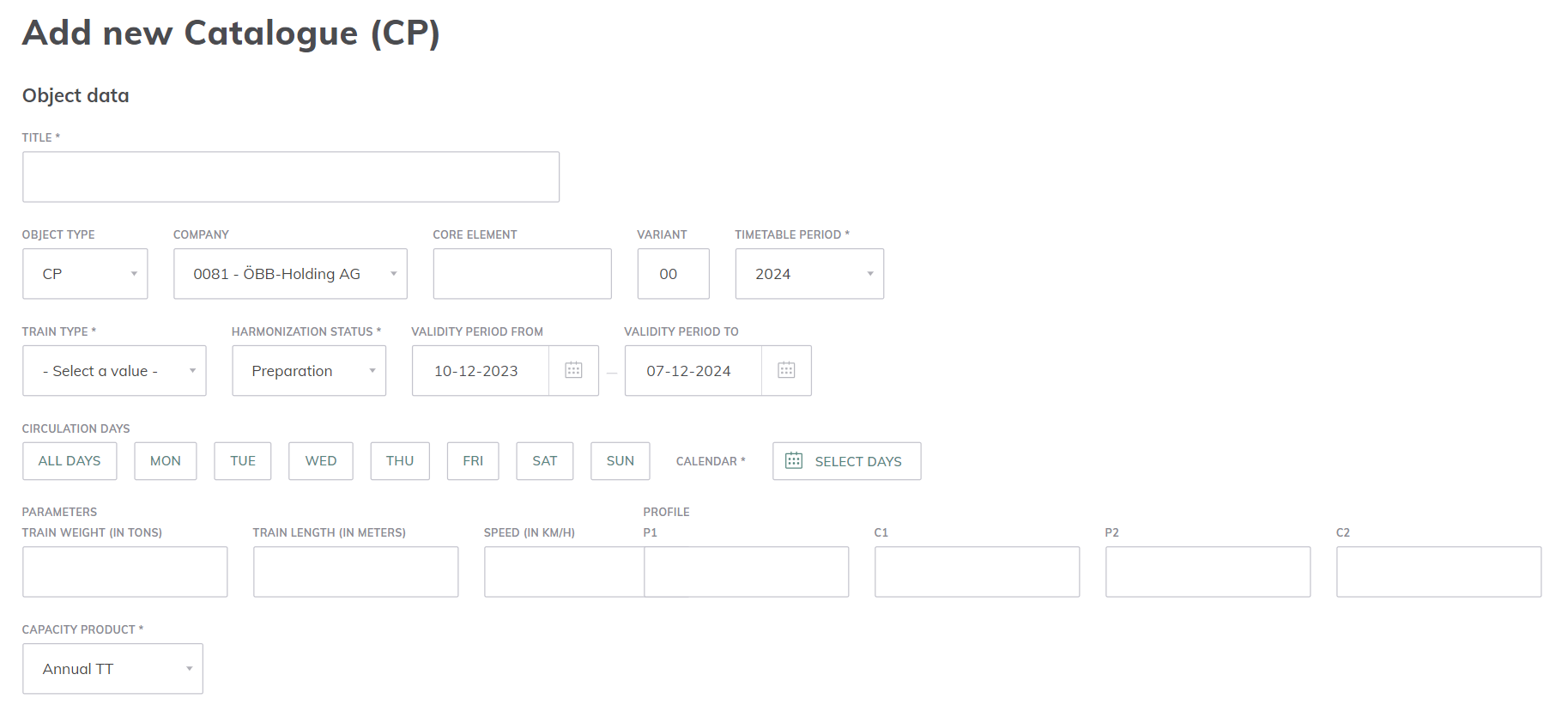Toggle WED circulation day
Image resolution: width=1568 pixels, height=717 pixels.
tap(321, 461)
